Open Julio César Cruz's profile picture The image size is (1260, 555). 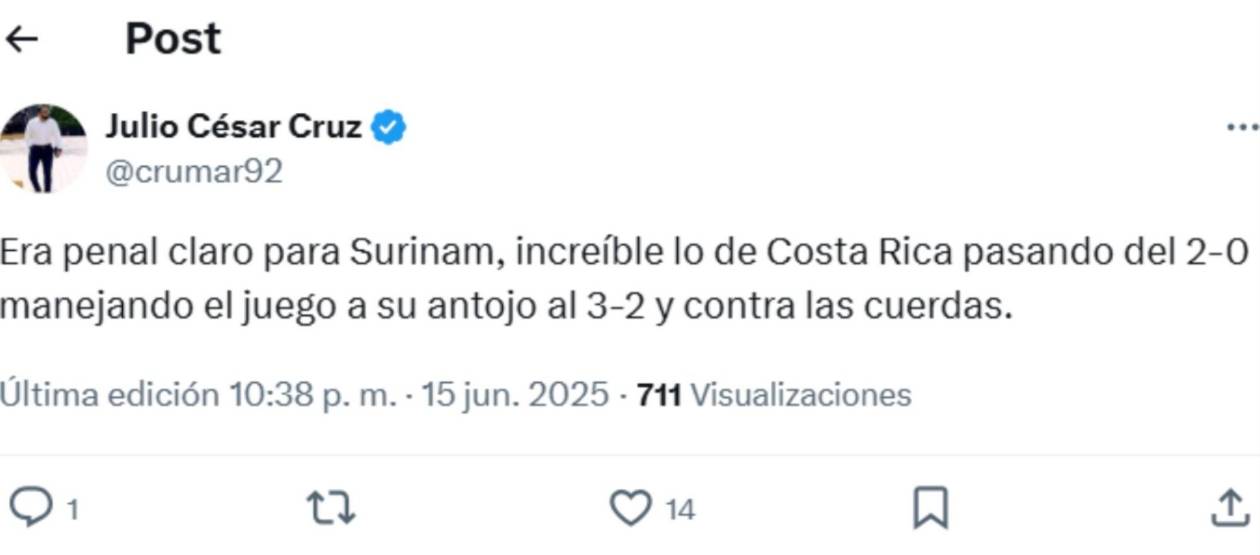pyautogui.click(x=43, y=148)
